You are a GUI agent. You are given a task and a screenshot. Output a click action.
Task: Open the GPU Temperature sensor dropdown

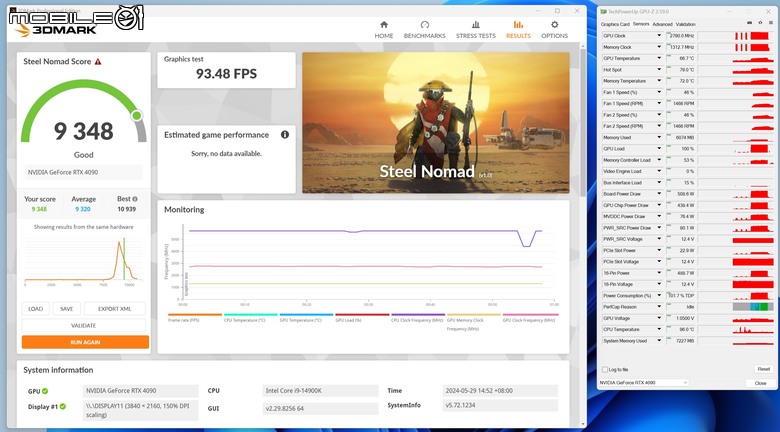[659, 58]
